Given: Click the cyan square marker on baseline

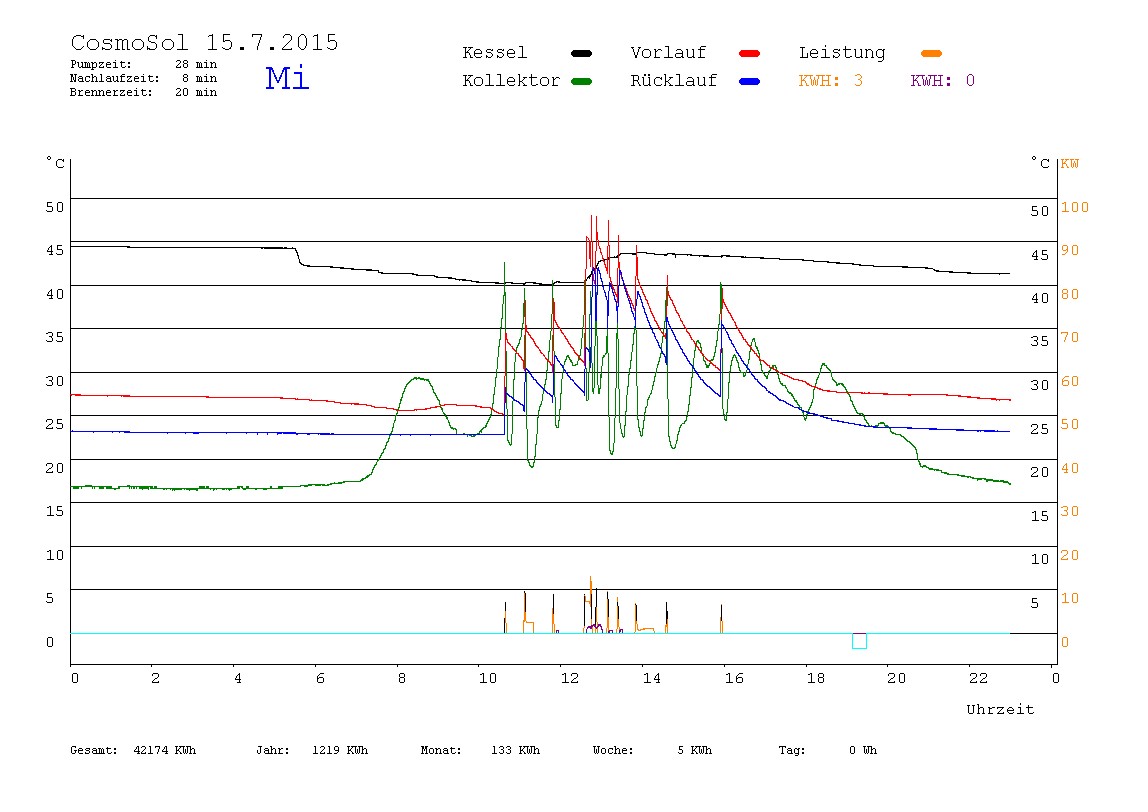Looking at the screenshot, I should pos(860,641).
